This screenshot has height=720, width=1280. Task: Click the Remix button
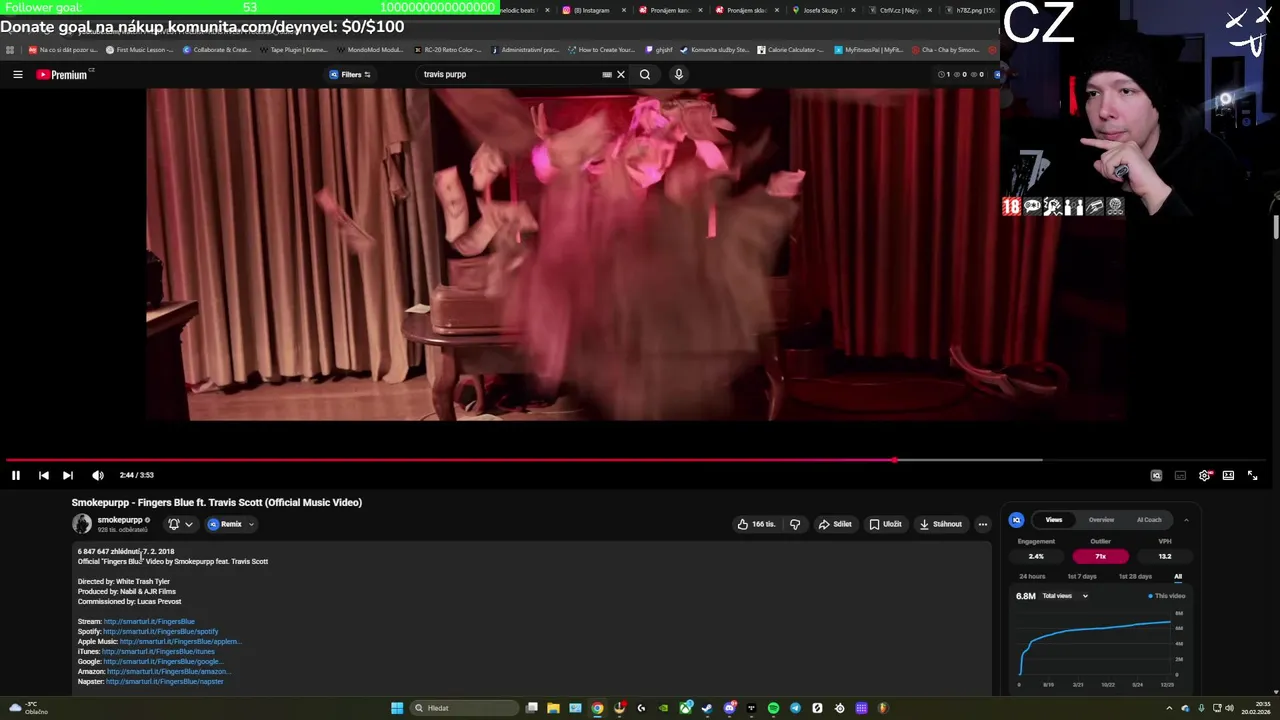click(225, 524)
